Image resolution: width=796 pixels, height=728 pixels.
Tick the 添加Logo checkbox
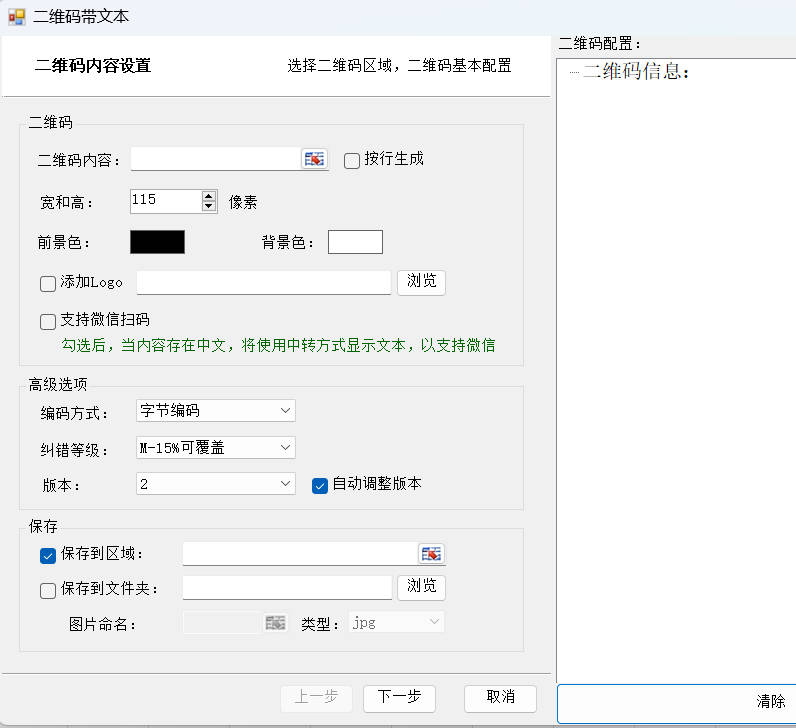click(x=48, y=284)
